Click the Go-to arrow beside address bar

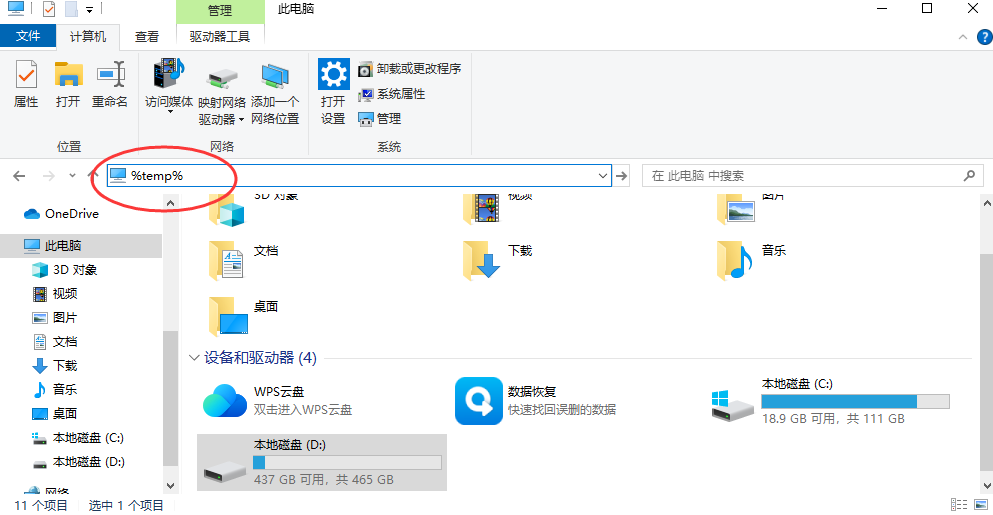(622, 176)
